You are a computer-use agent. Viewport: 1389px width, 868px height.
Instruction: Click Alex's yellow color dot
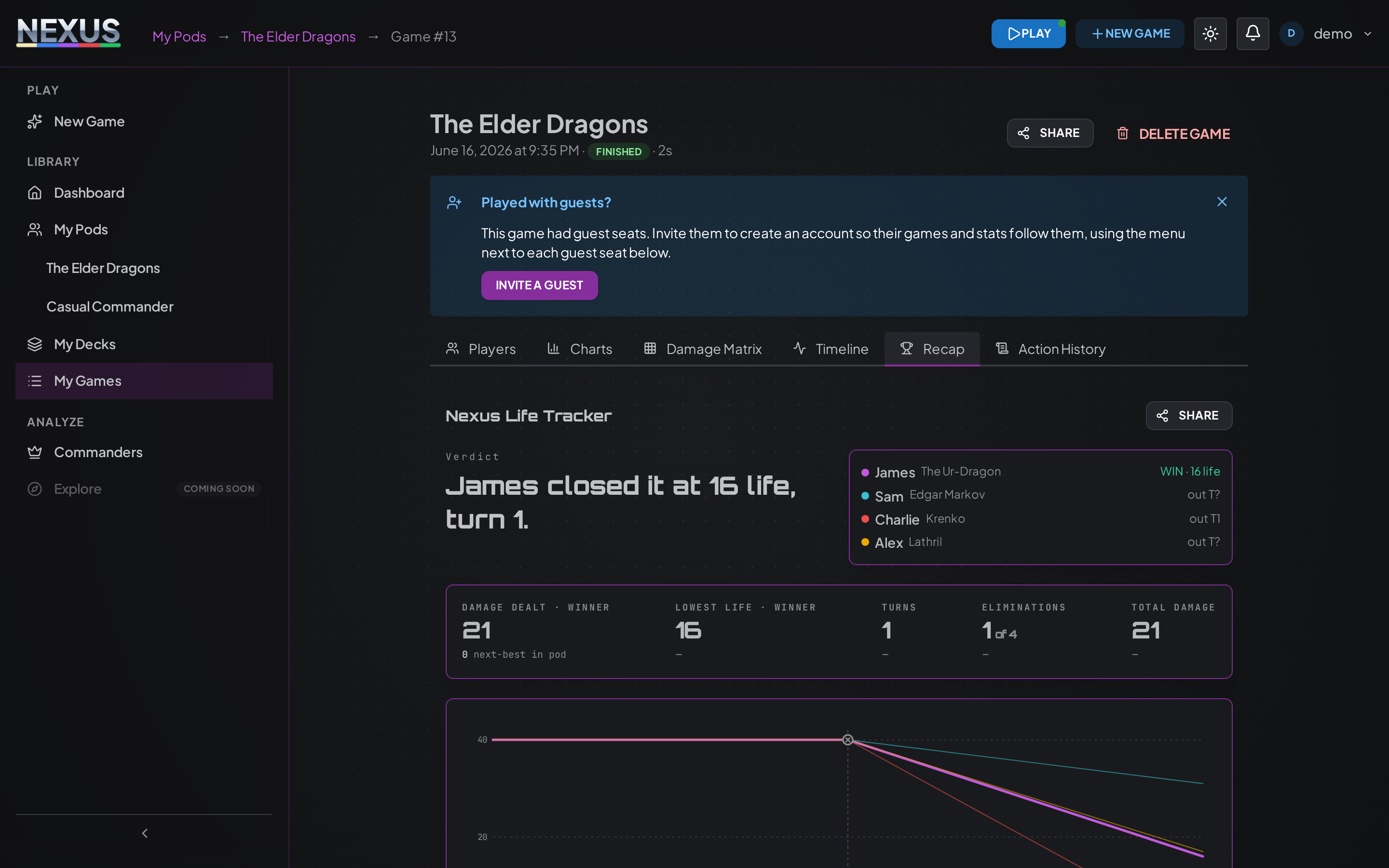click(865, 542)
